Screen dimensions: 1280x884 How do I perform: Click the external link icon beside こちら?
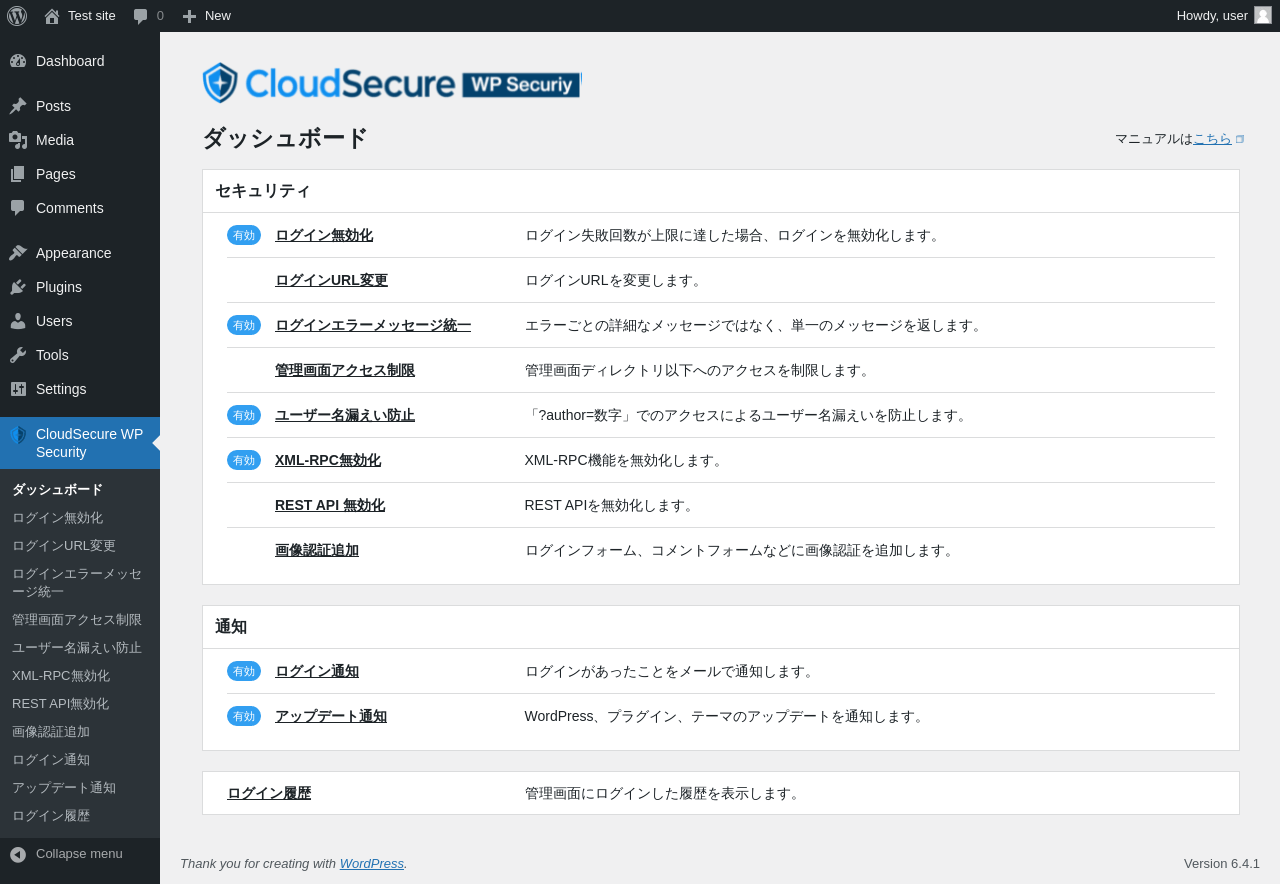click(1240, 139)
